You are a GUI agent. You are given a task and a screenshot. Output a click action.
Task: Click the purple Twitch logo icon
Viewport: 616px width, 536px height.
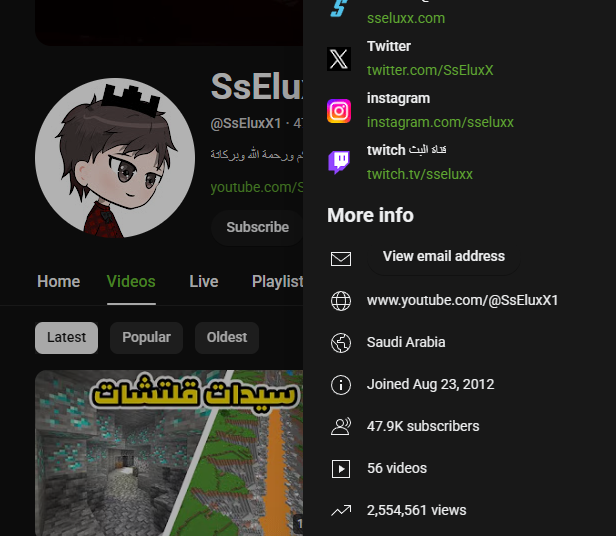(339, 162)
